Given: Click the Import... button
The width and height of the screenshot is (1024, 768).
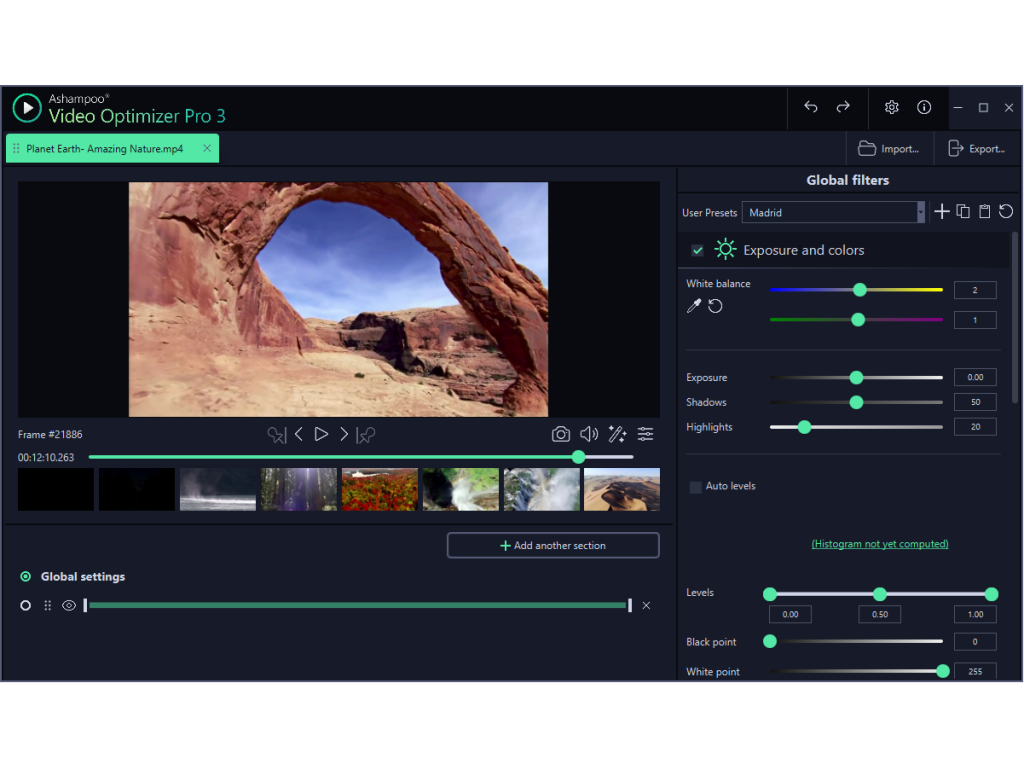Looking at the screenshot, I should click(889, 149).
